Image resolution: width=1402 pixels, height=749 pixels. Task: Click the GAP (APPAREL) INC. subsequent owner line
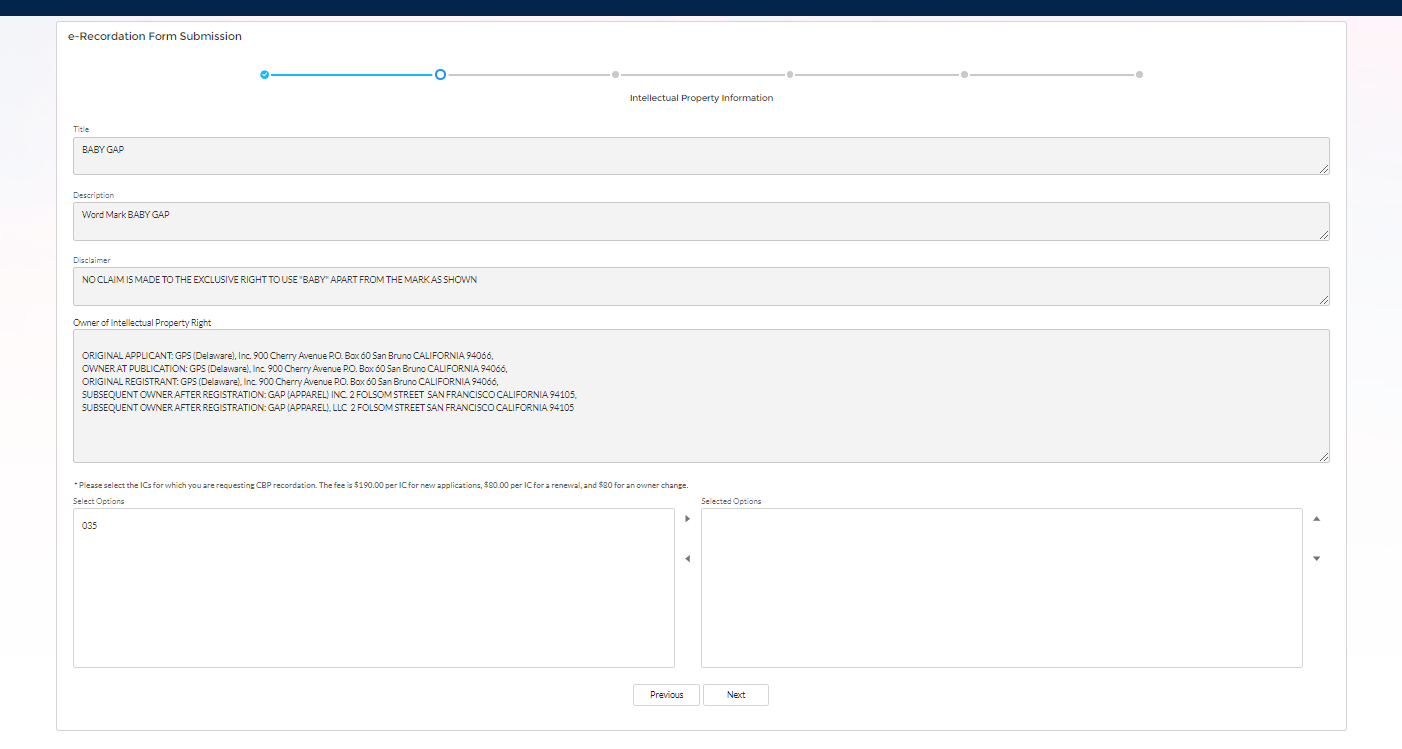point(330,395)
